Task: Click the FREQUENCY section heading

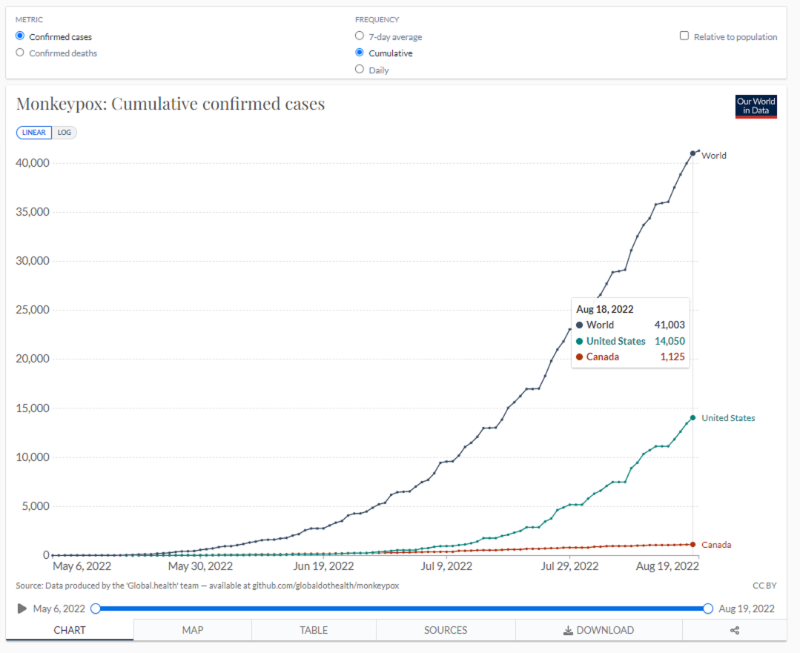Action: coord(377,19)
